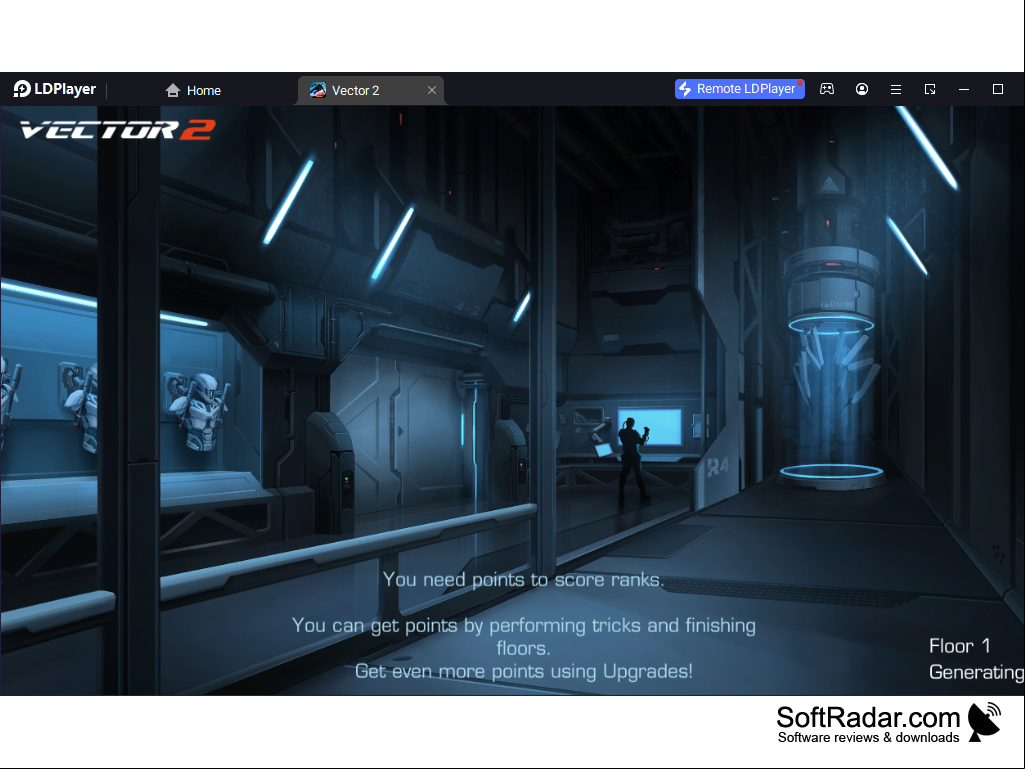
Task: Maximize the LDPlayer window
Action: (x=998, y=89)
